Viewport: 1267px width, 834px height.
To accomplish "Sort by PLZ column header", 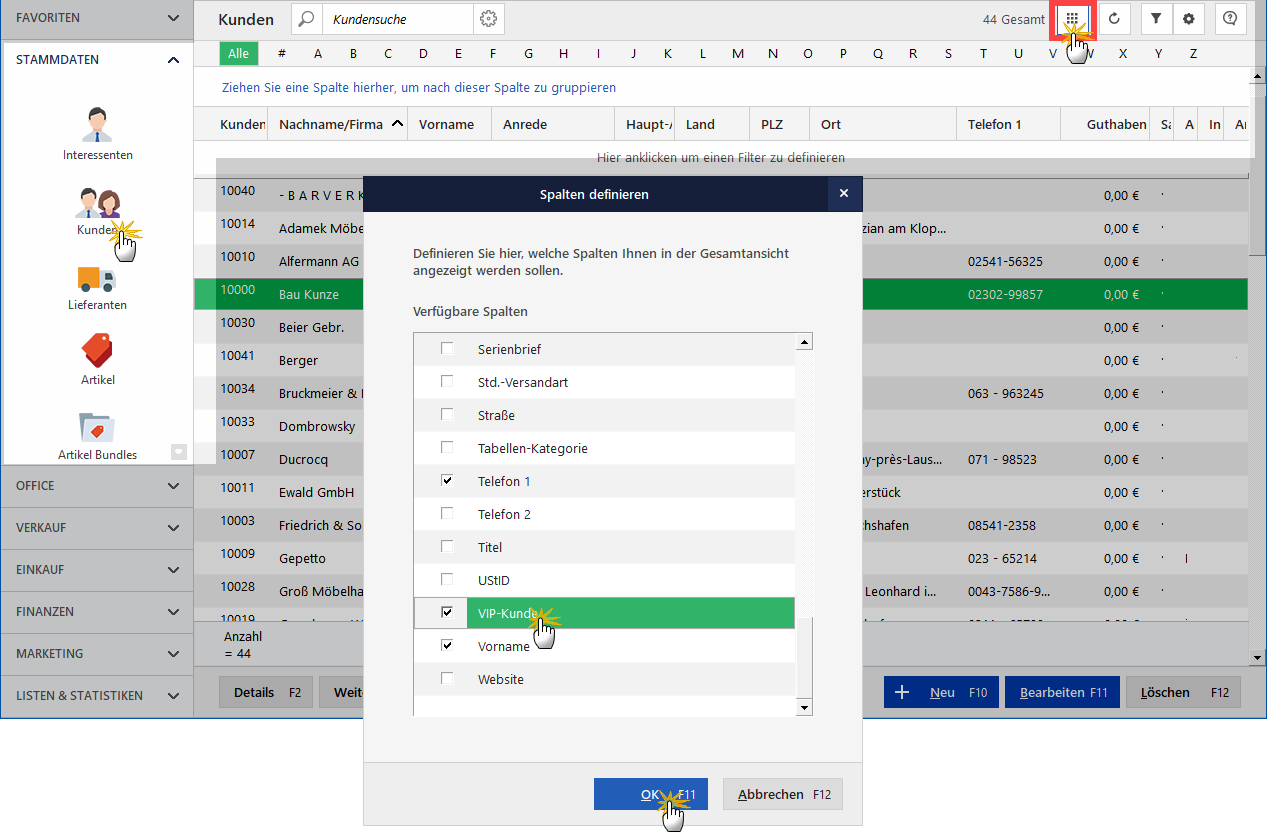I will 779,124.
